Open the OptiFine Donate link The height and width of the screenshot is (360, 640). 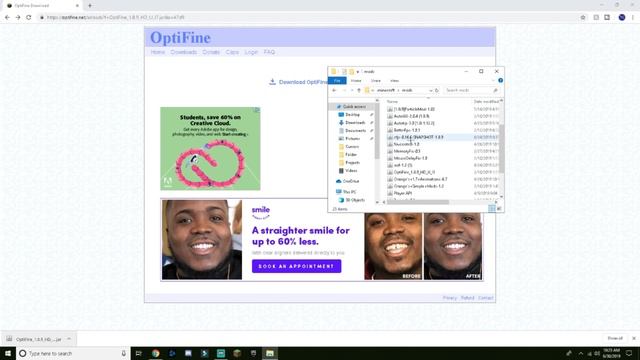click(x=211, y=52)
